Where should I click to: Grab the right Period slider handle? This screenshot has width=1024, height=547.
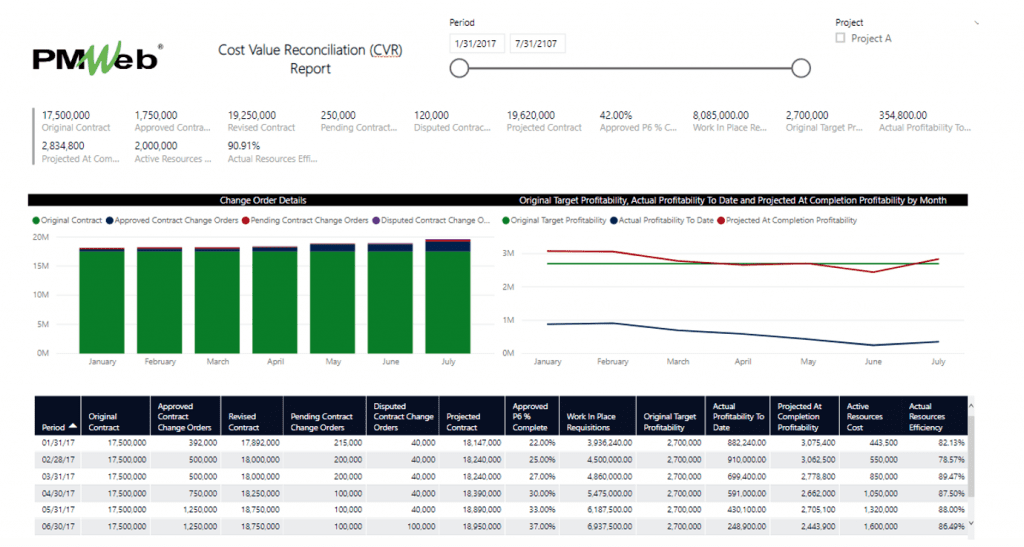(801, 68)
